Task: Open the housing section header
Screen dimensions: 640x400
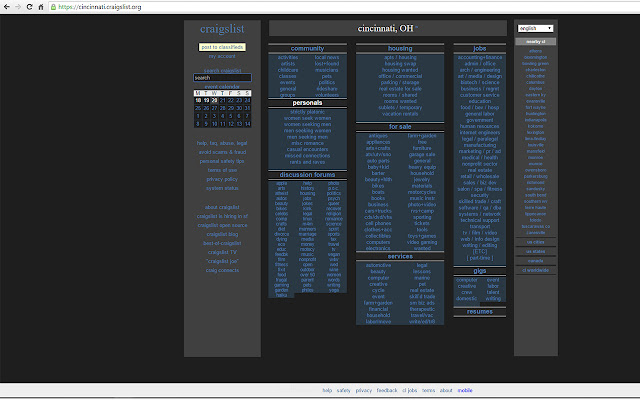Action: coord(400,49)
